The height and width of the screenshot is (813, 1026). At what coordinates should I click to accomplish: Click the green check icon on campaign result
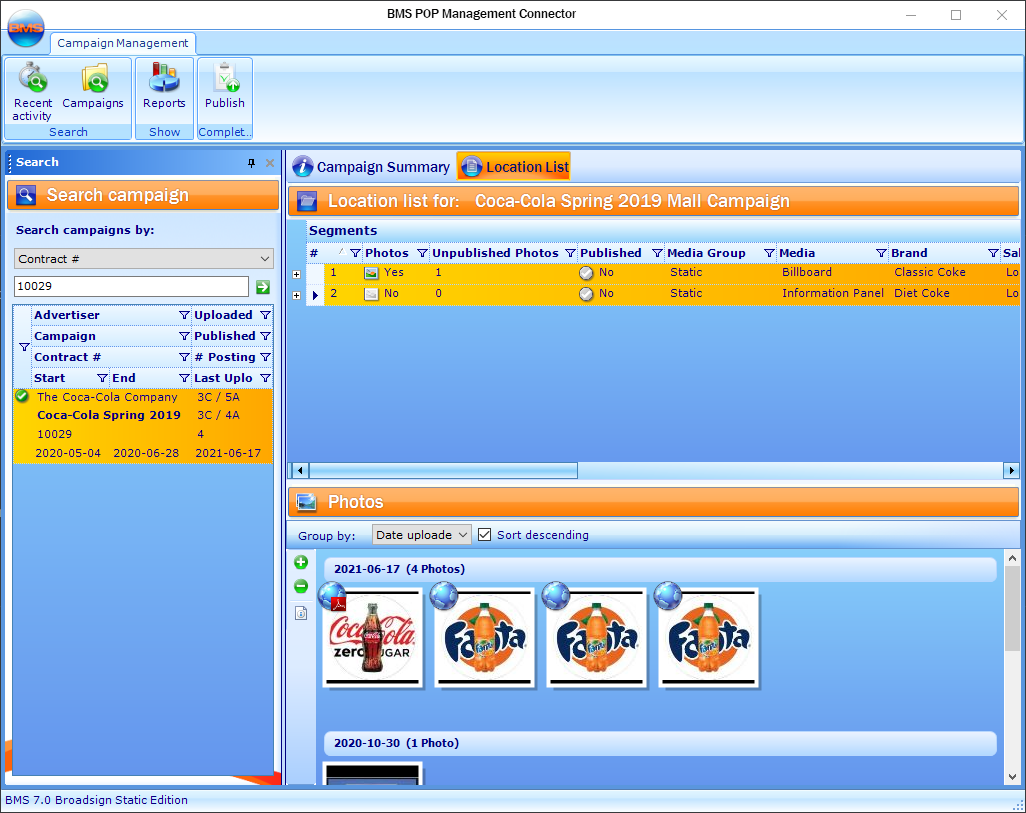pos(22,396)
